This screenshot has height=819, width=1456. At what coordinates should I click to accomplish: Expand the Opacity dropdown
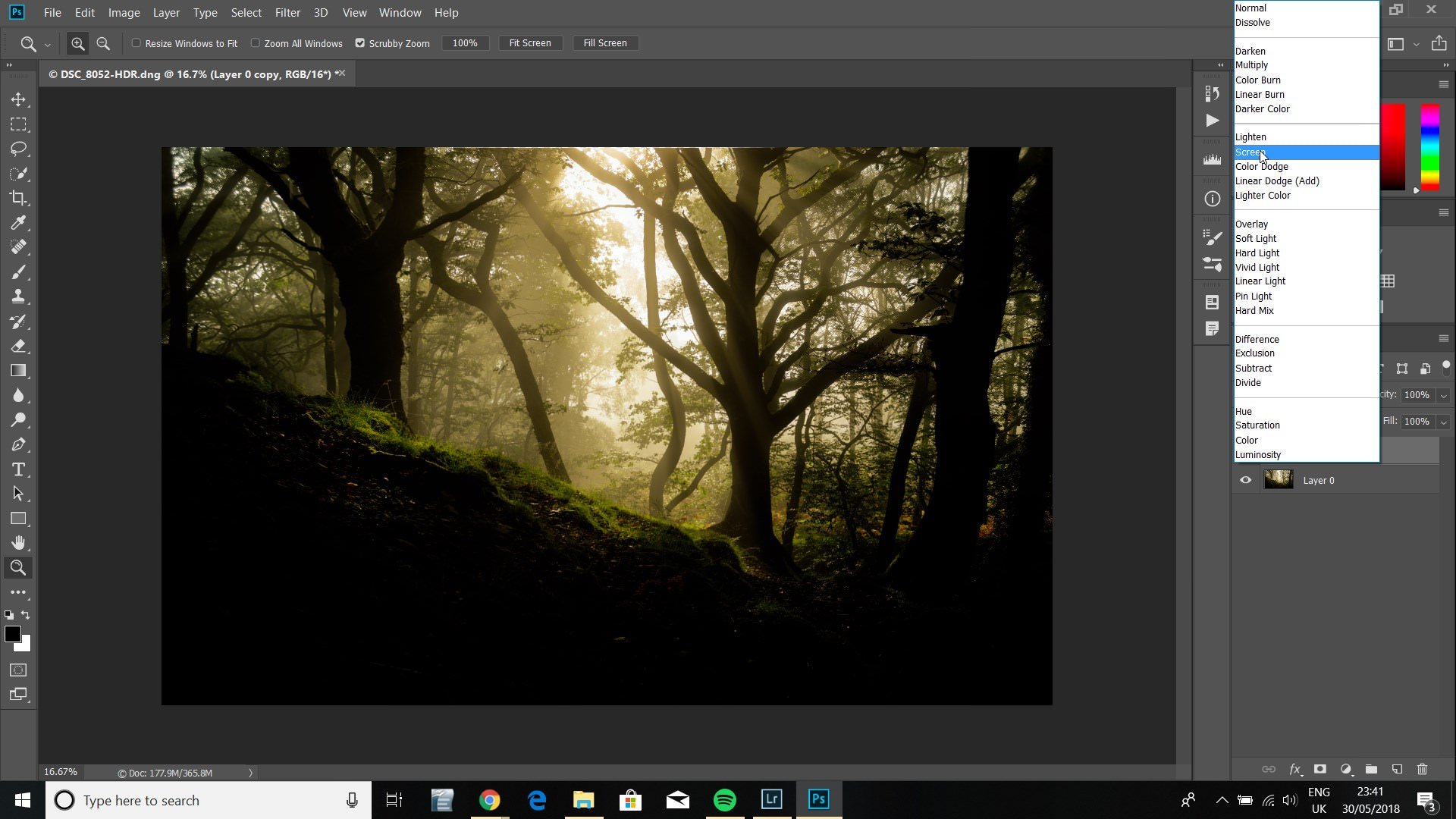pyautogui.click(x=1445, y=394)
